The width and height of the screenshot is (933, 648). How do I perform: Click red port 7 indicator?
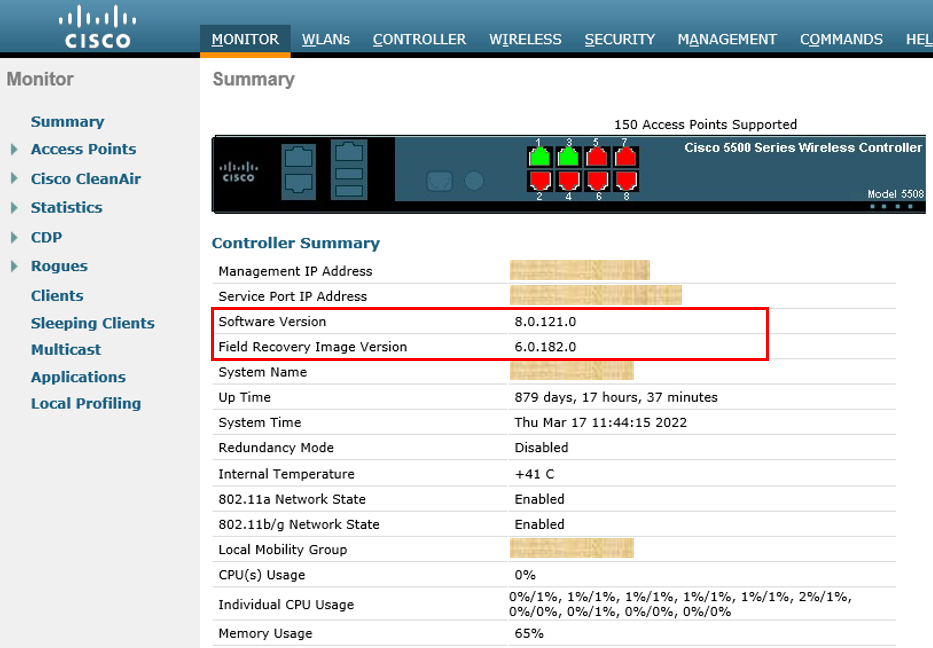pyautogui.click(x=626, y=157)
